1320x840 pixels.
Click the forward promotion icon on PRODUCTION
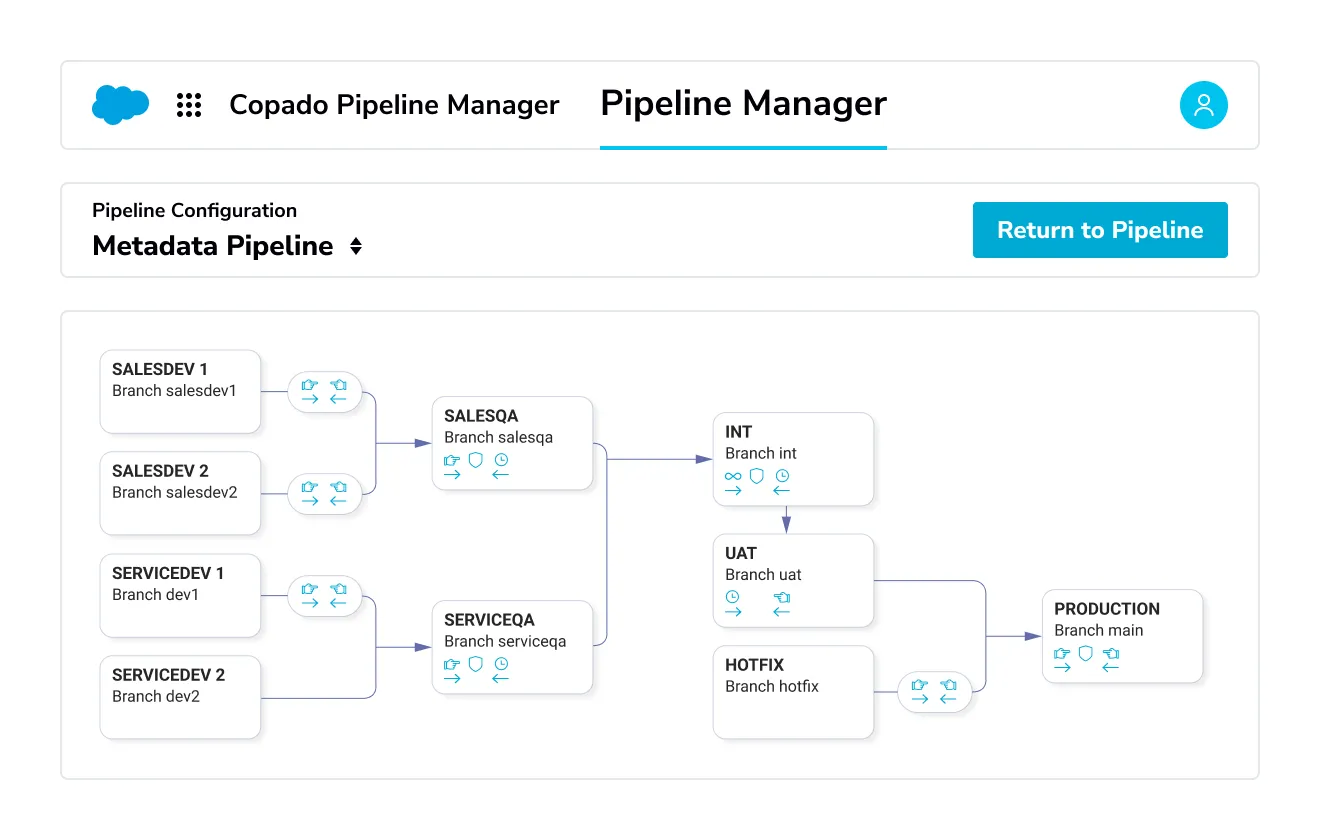pos(1062,655)
